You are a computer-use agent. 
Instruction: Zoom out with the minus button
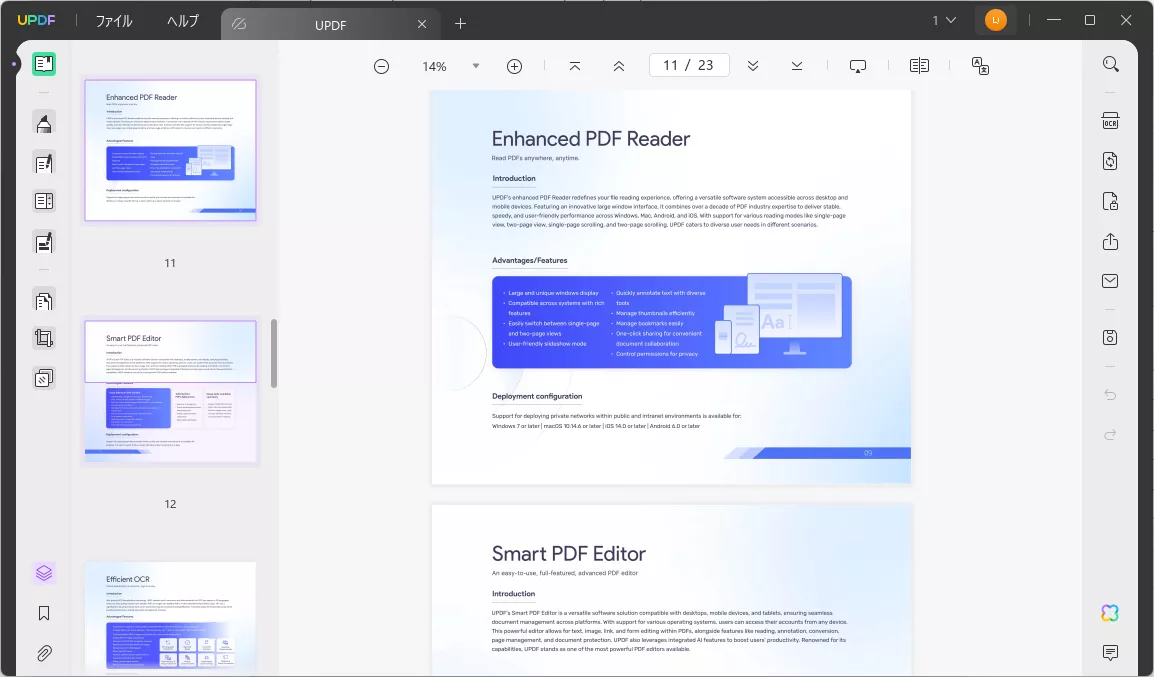click(x=381, y=66)
